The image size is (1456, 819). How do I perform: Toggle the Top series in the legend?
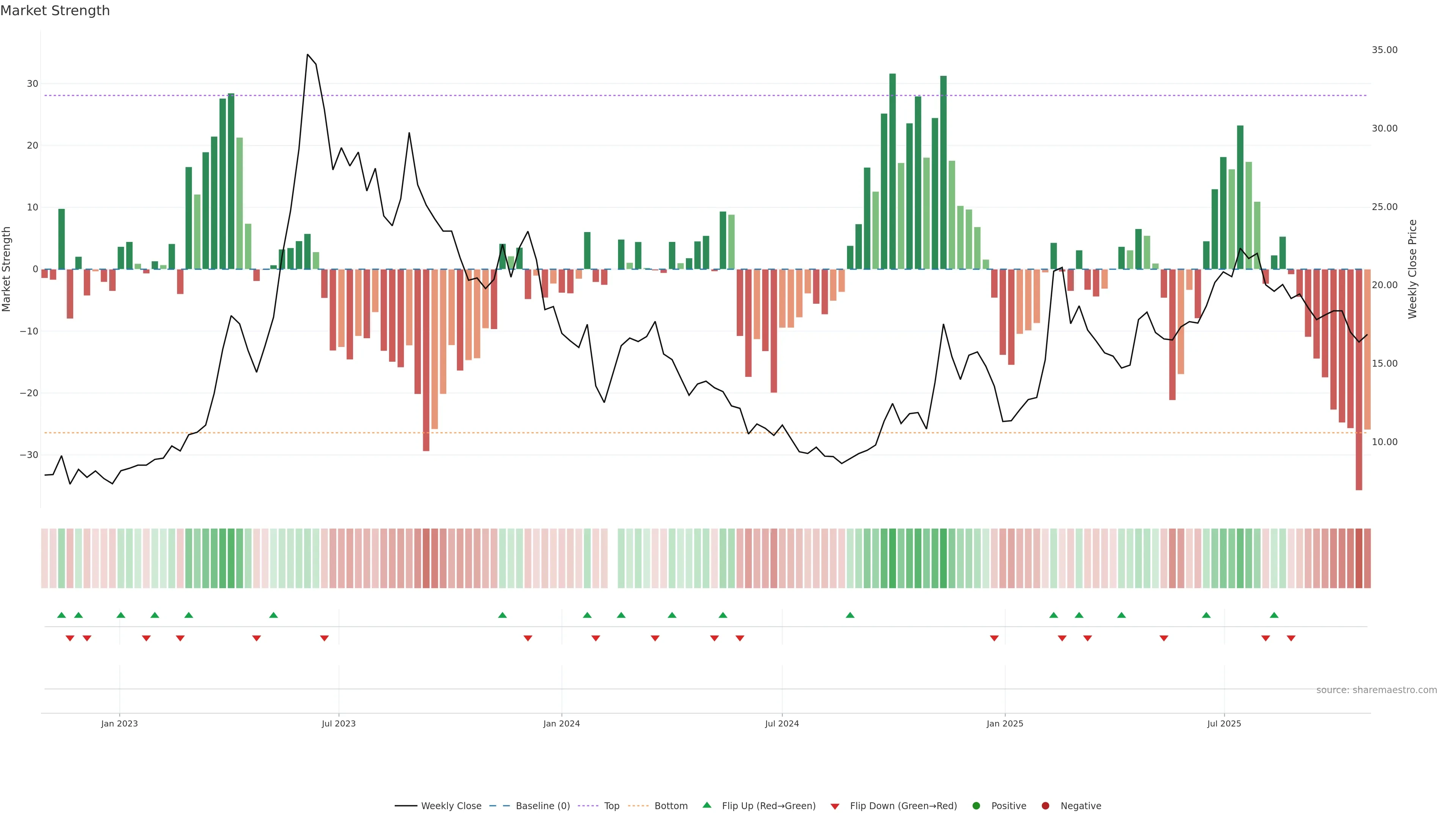pos(612,806)
